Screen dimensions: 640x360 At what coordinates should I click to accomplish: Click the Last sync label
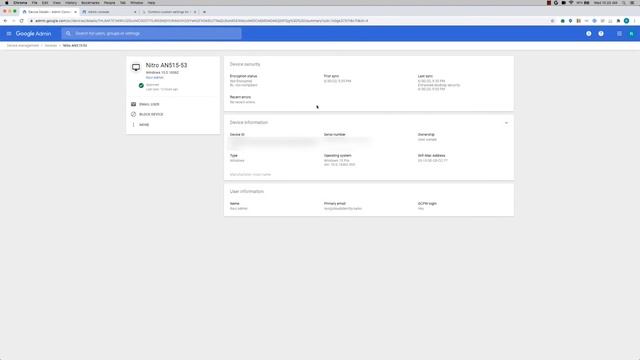(x=425, y=76)
